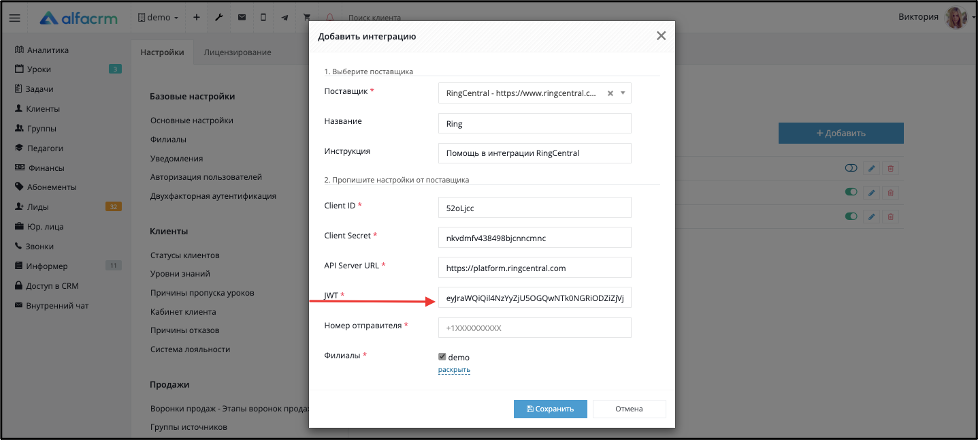Click the раскрыть link under branches
This screenshot has height=441, width=979.
454,370
